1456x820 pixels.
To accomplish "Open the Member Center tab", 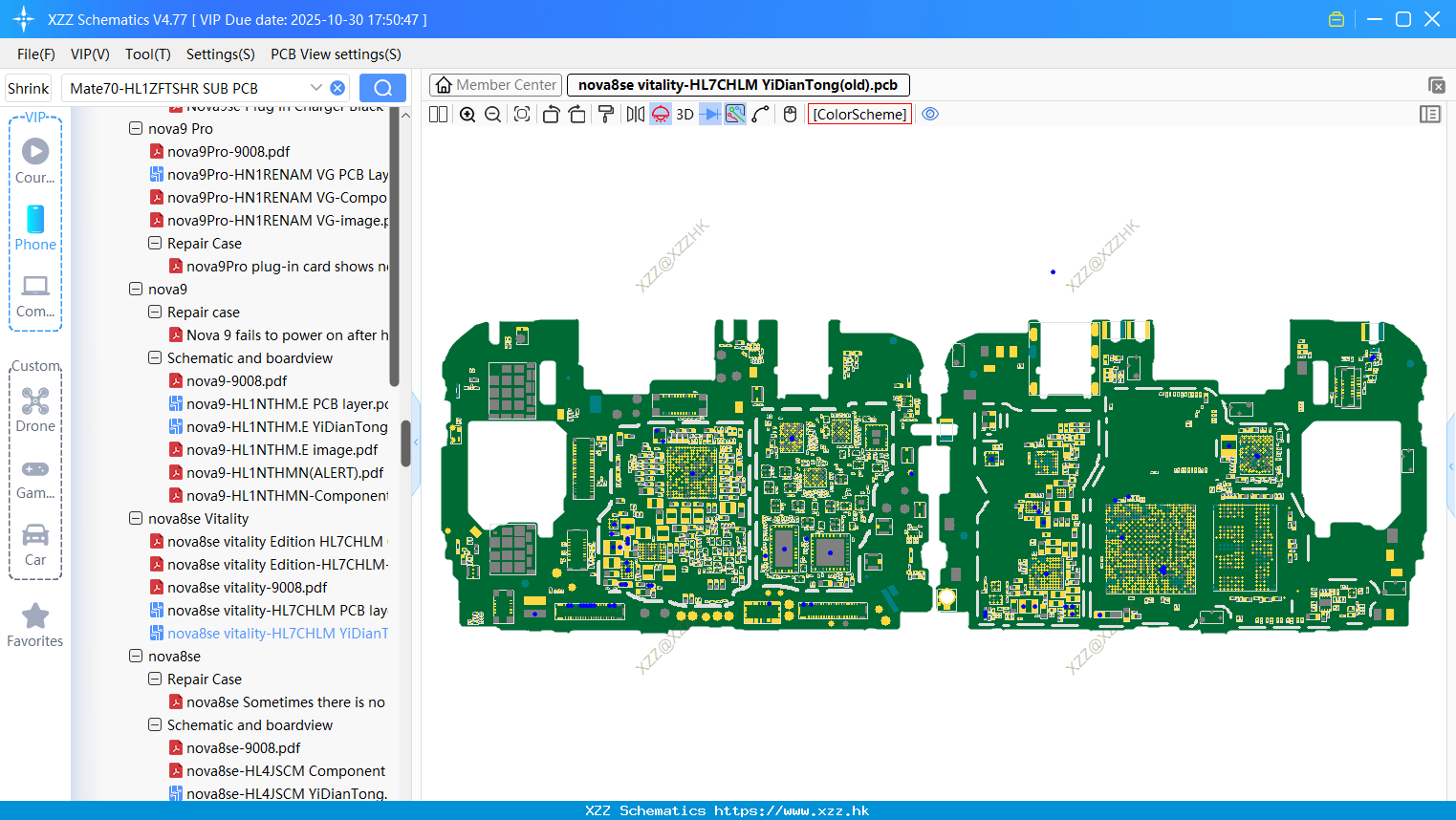I will click(496, 85).
